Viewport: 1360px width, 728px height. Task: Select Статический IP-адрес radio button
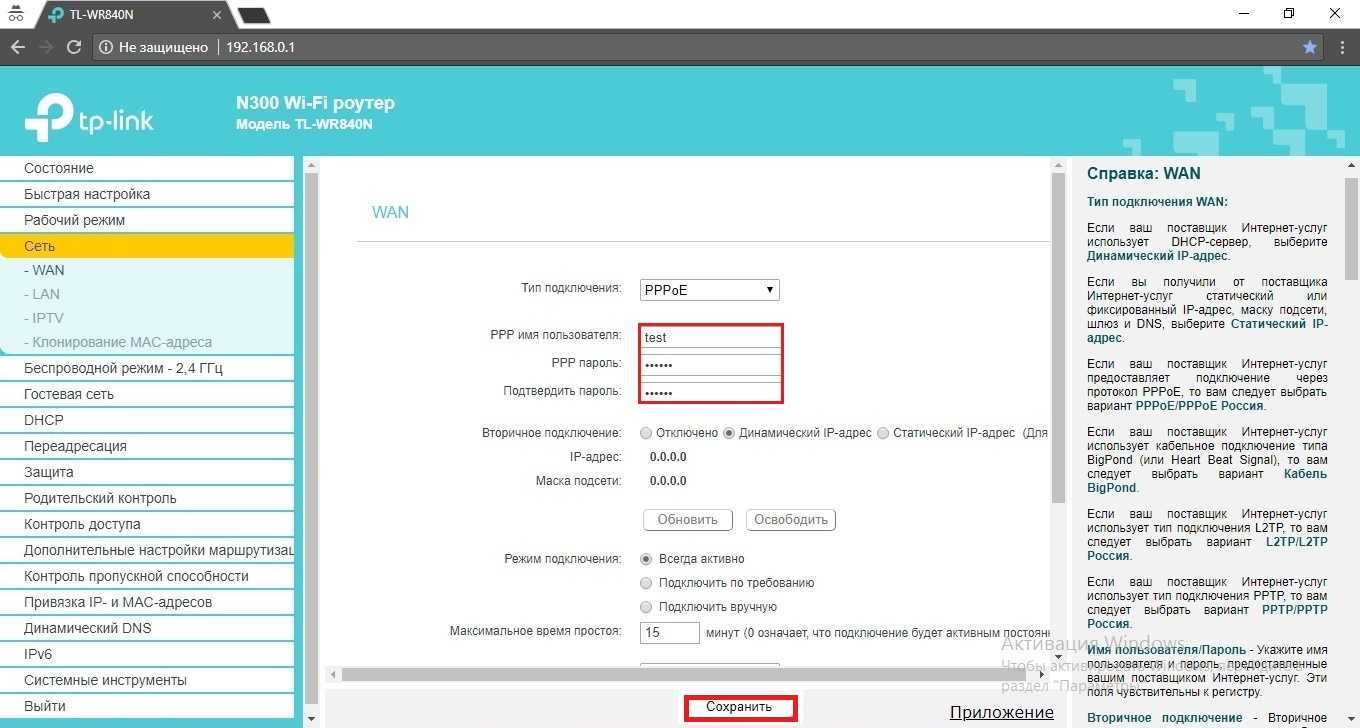coord(883,433)
